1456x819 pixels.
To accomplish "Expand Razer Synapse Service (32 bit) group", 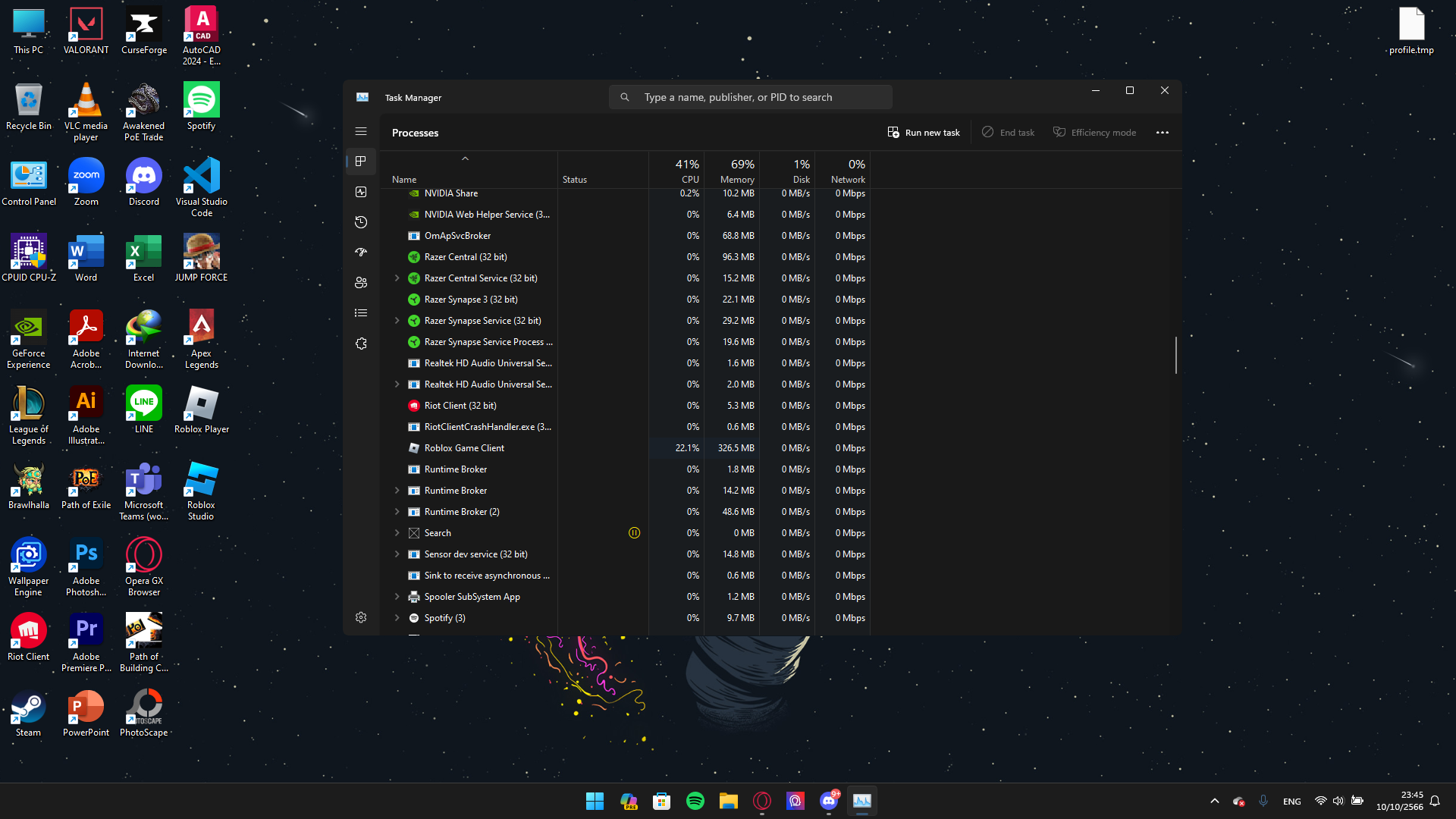I will point(397,321).
